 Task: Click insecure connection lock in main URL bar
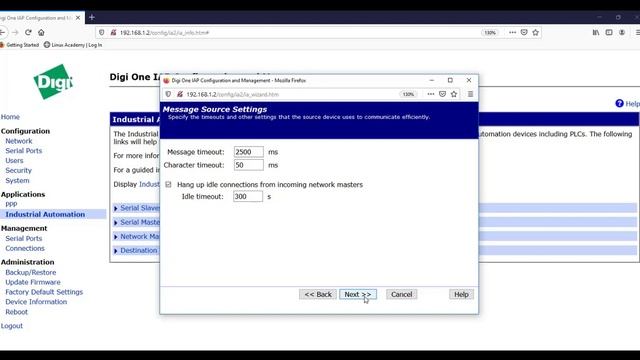pyautogui.click(x=113, y=32)
